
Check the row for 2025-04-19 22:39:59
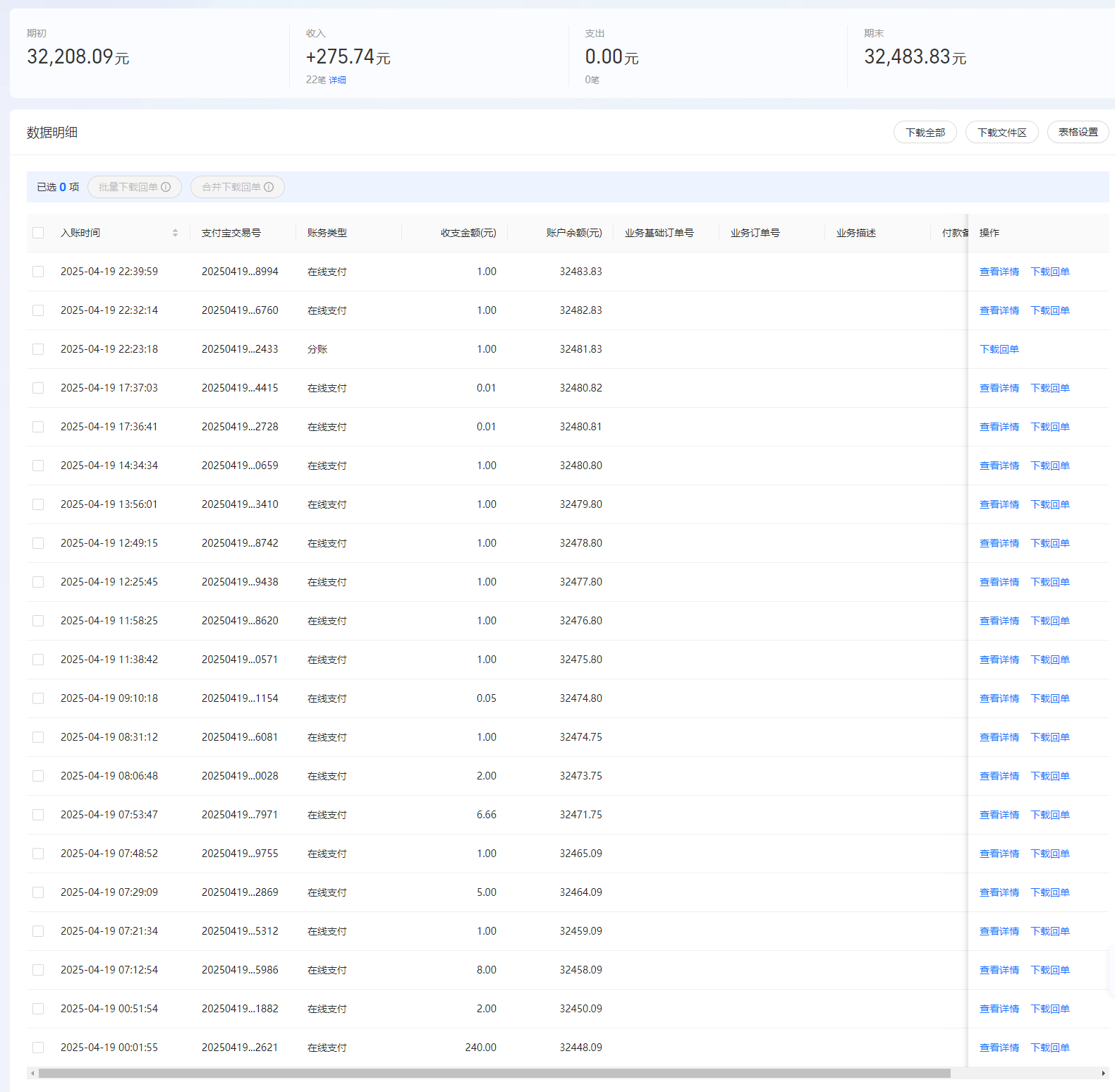pyautogui.click(x=38, y=272)
